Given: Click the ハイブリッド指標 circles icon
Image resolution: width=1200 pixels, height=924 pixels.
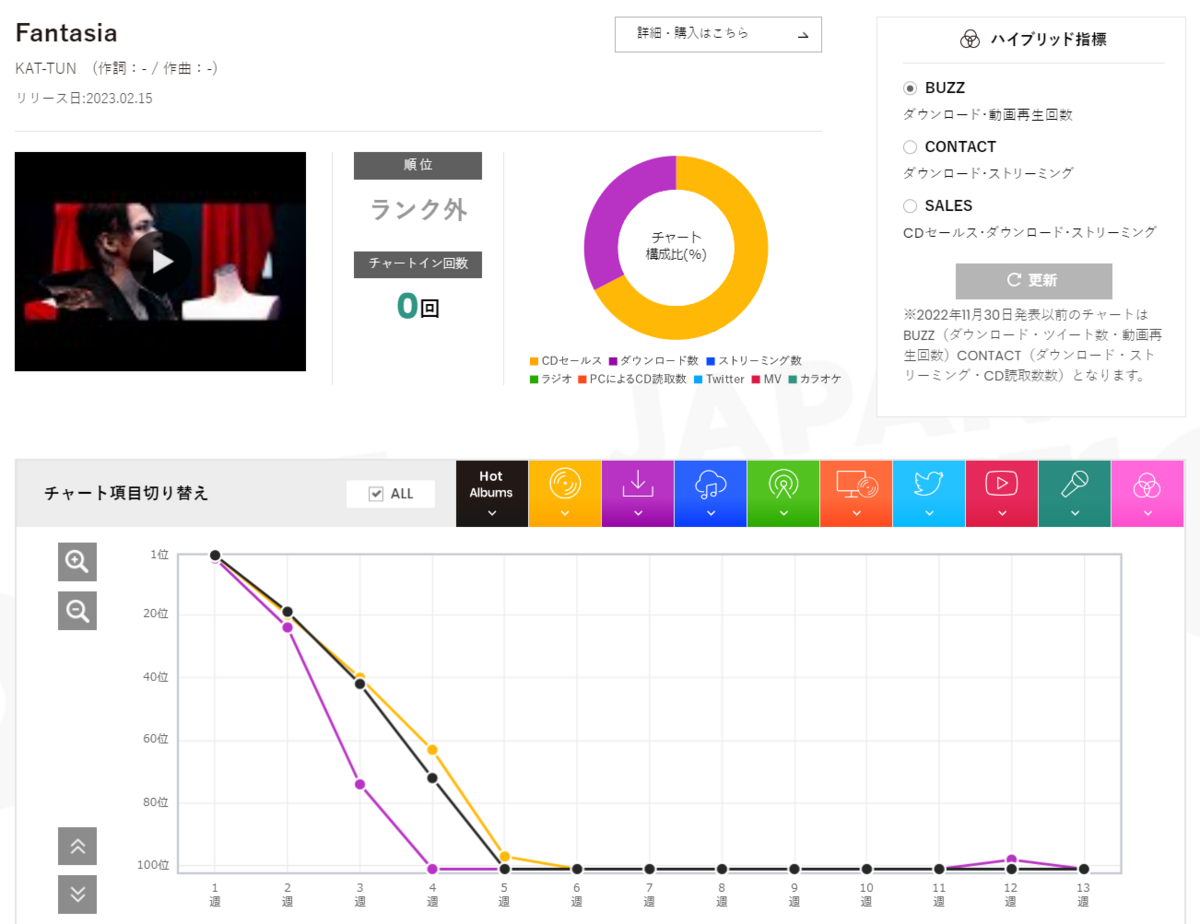Looking at the screenshot, I should [969, 40].
